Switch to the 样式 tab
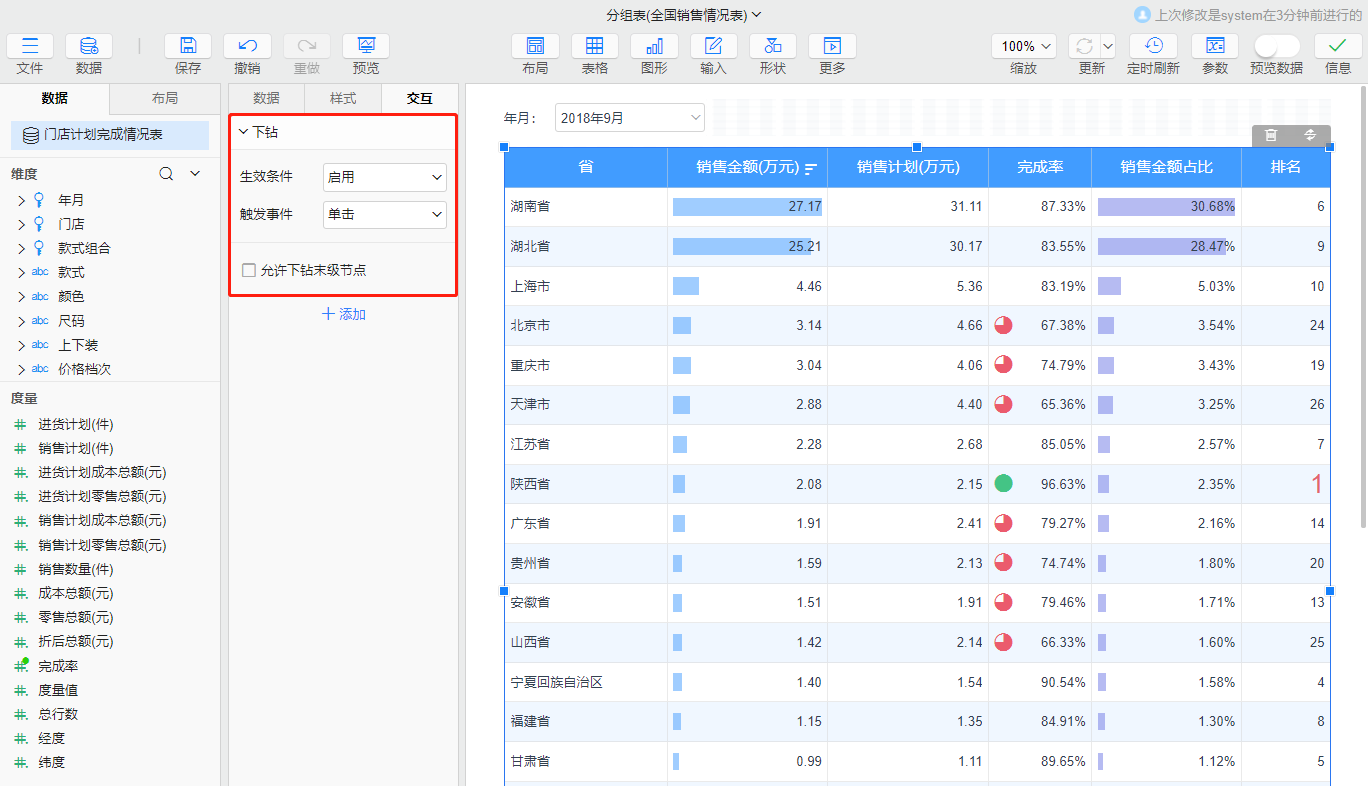 click(x=343, y=98)
